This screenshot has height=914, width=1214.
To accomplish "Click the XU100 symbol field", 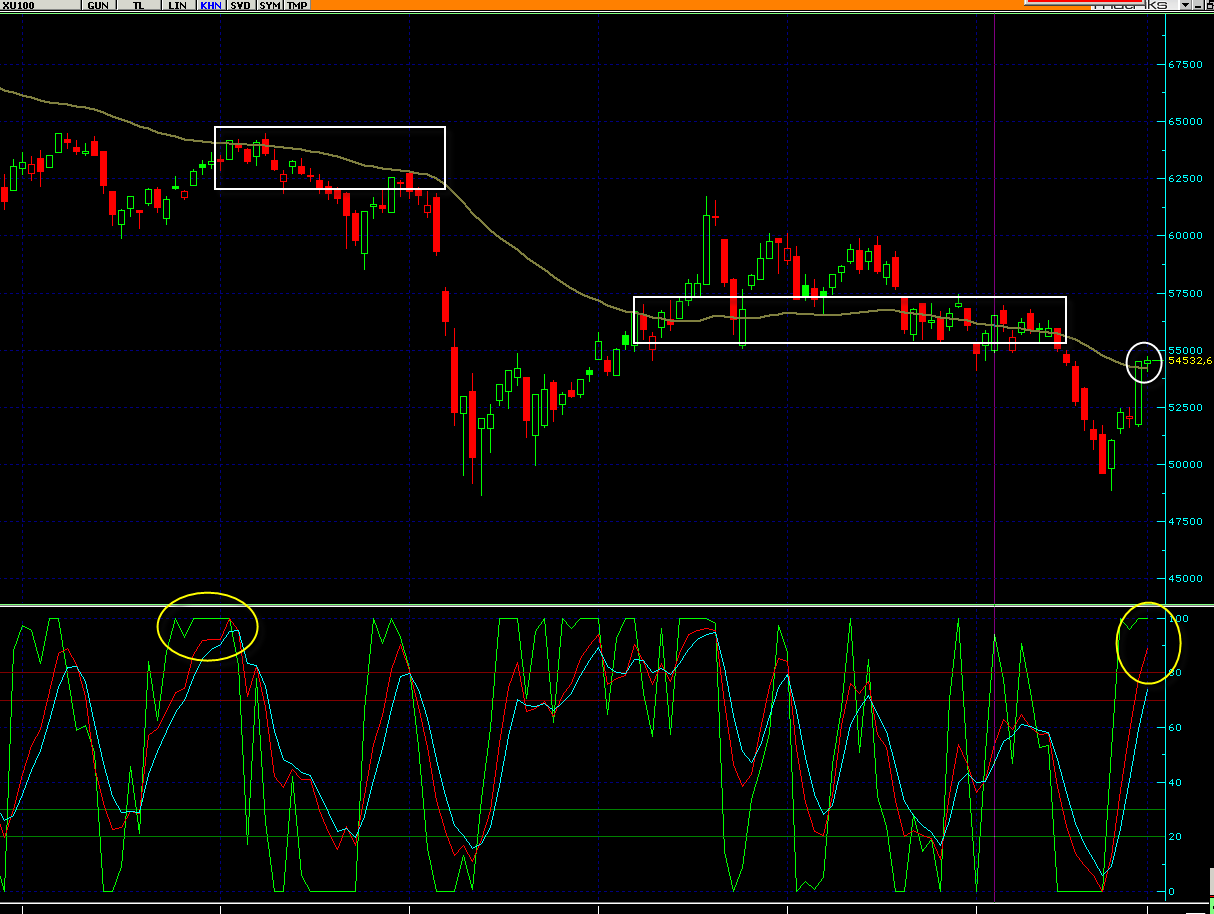I will click(38, 5).
